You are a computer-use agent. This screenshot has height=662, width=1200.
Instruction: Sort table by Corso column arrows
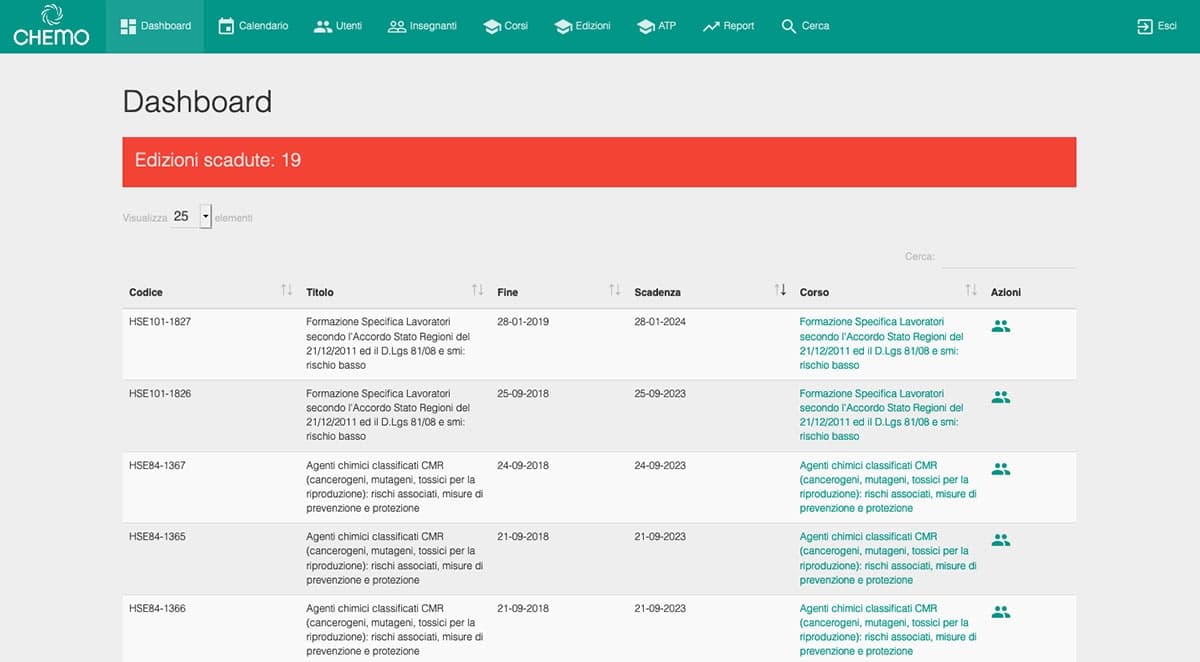click(x=970, y=291)
